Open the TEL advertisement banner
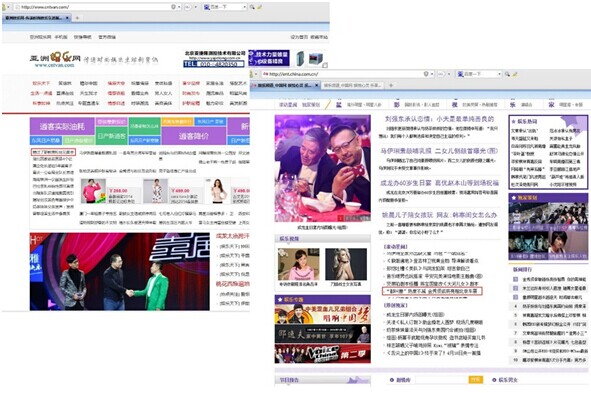591x393 pixels. pos(214,59)
